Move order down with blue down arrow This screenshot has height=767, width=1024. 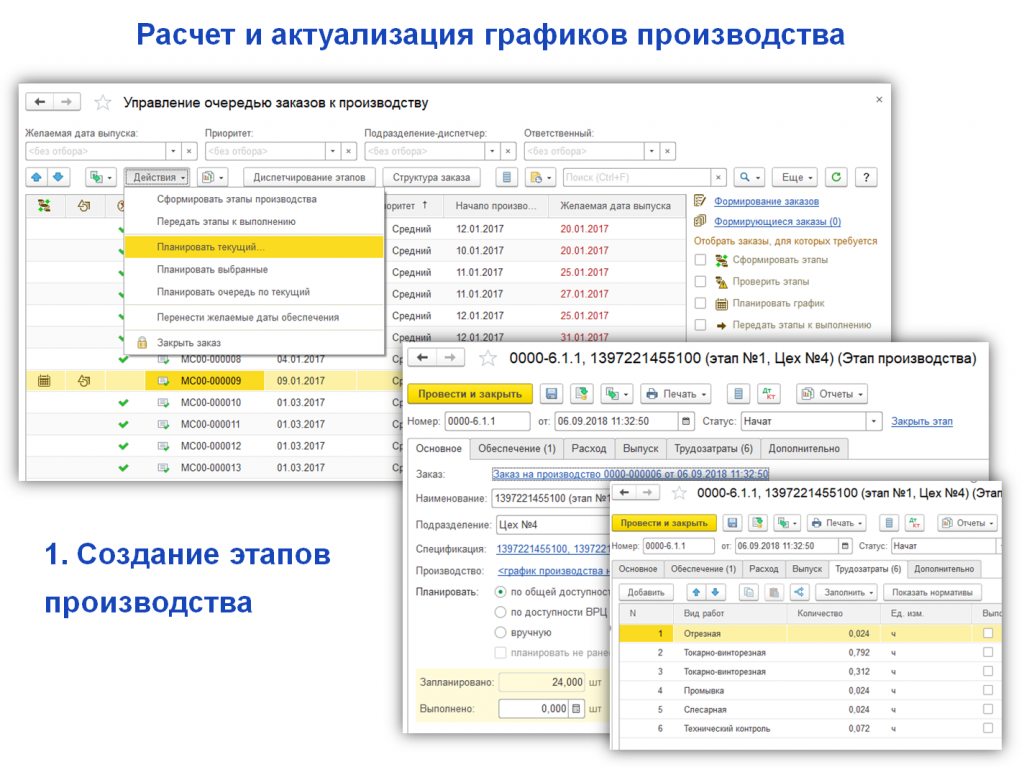[58, 177]
